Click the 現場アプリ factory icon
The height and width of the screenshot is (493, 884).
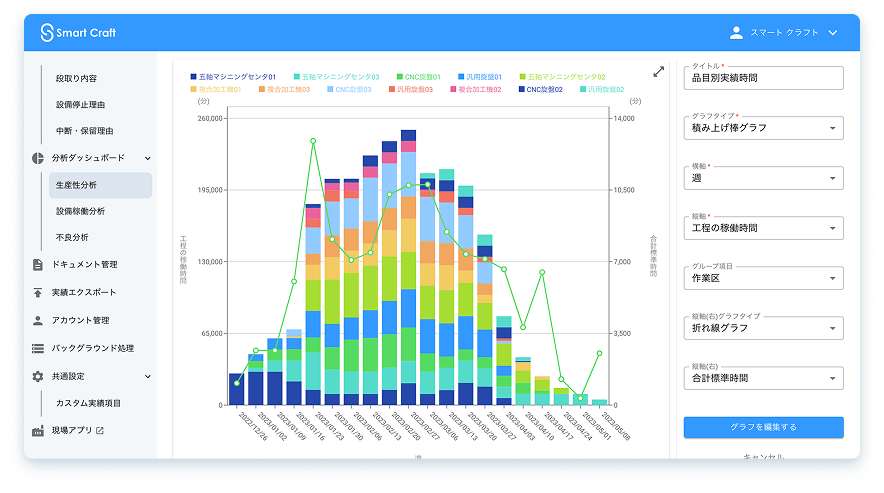pyautogui.click(x=38, y=430)
